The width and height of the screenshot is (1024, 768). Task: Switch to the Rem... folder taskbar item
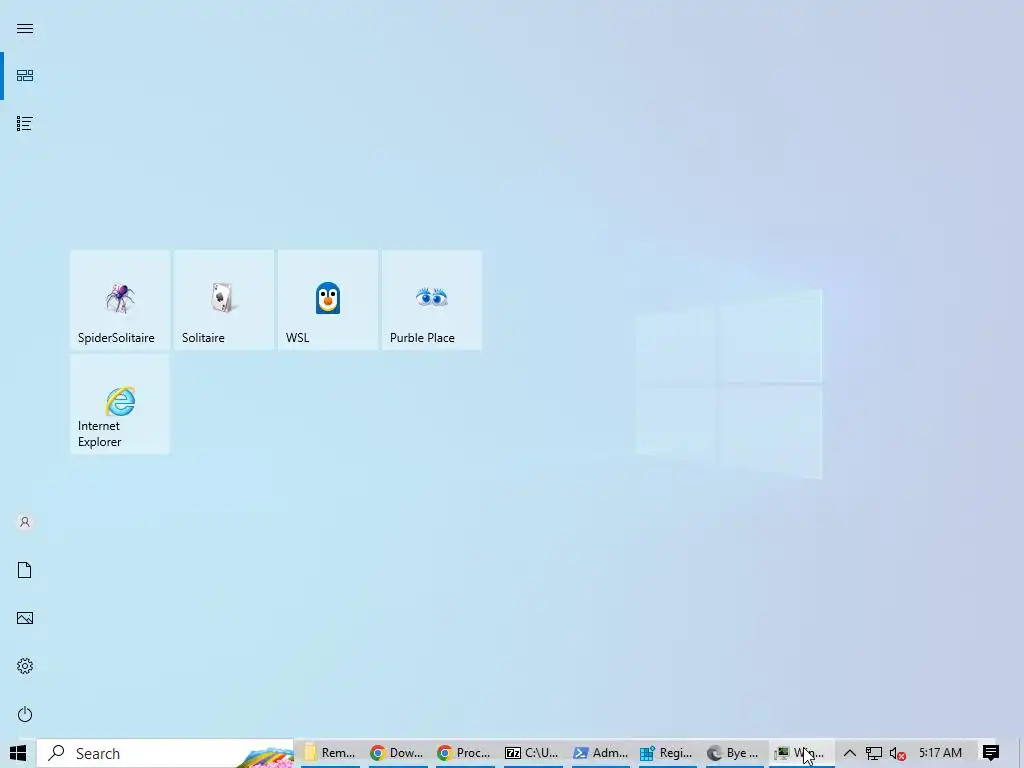(330, 753)
